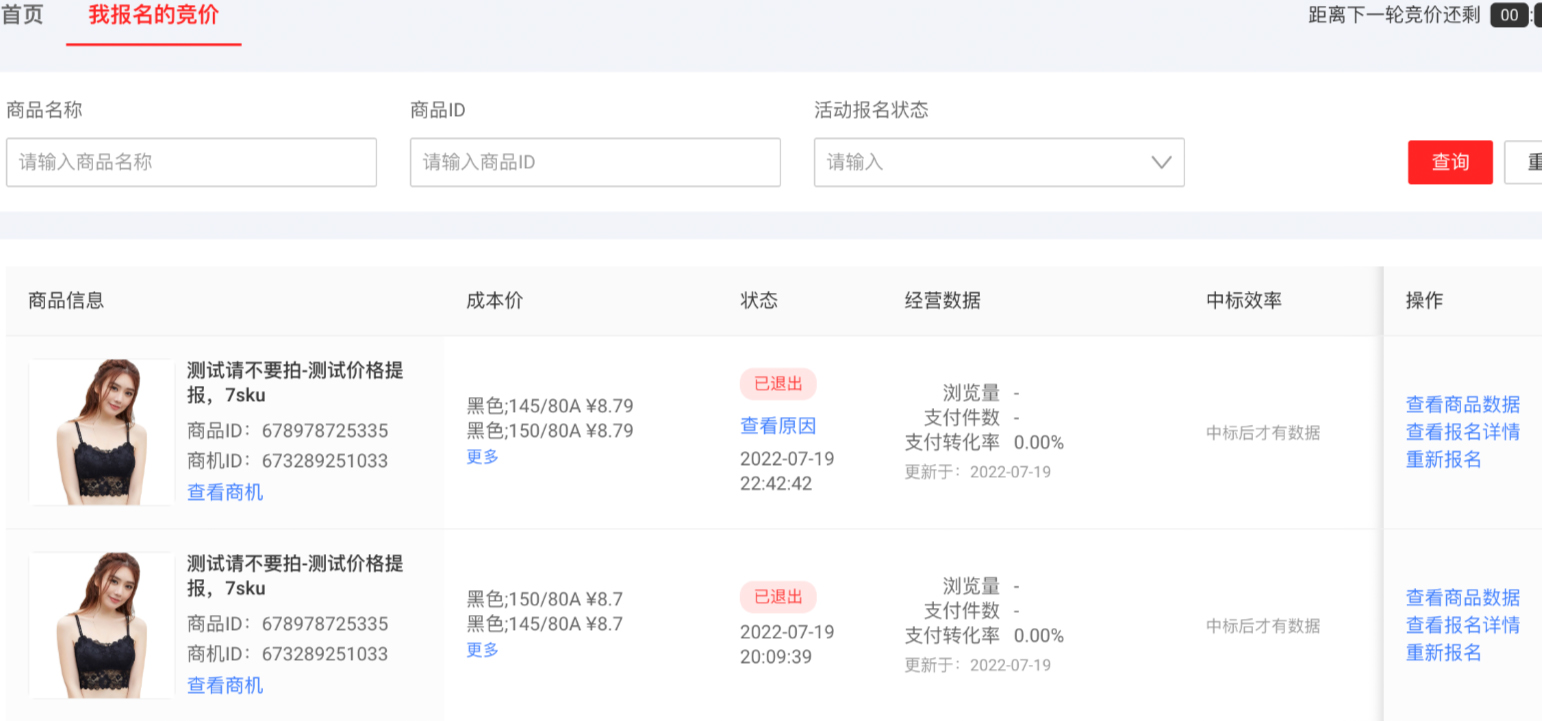Open the 首页 tab
This screenshot has width=1542, height=721.
(22, 16)
